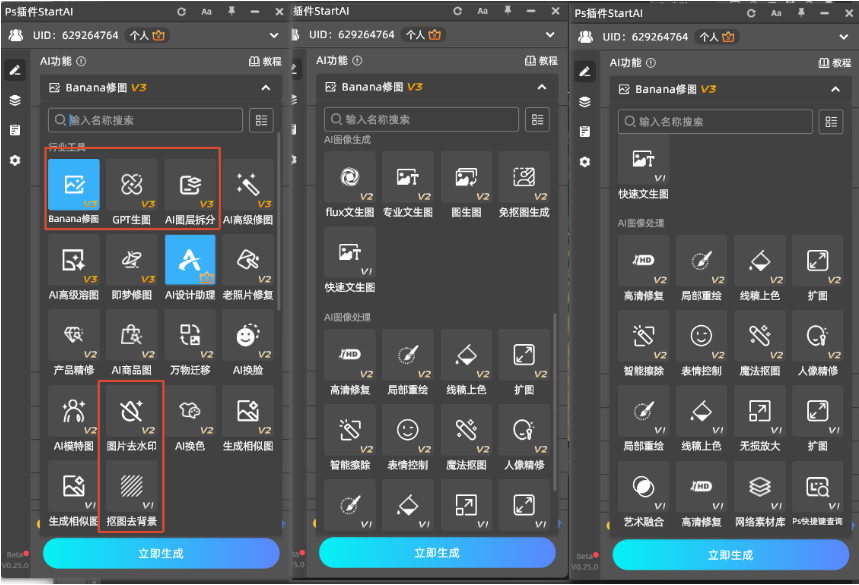Viewport: 859px width, 585px height.
Task: Open settings gear in right panel sidebar
Action: click(x=585, y=162)
